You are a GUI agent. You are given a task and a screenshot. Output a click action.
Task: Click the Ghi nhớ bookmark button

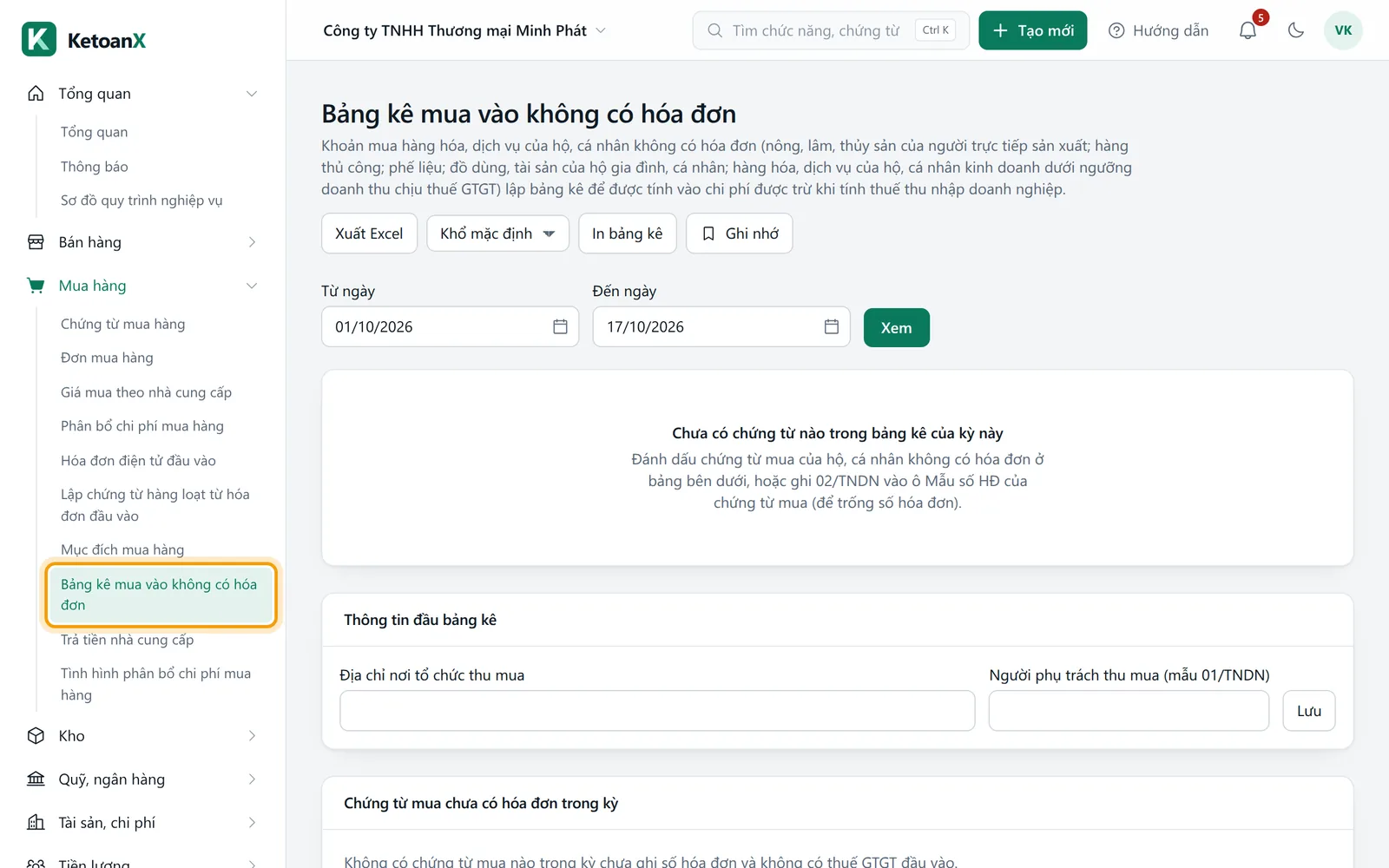(740, 233)
